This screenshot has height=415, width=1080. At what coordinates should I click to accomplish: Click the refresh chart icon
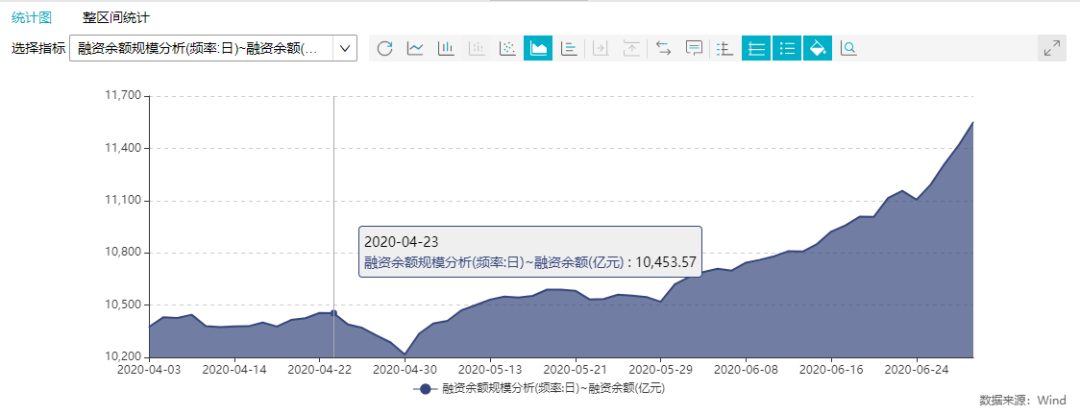pyautogui.click(x=385, y=48)
